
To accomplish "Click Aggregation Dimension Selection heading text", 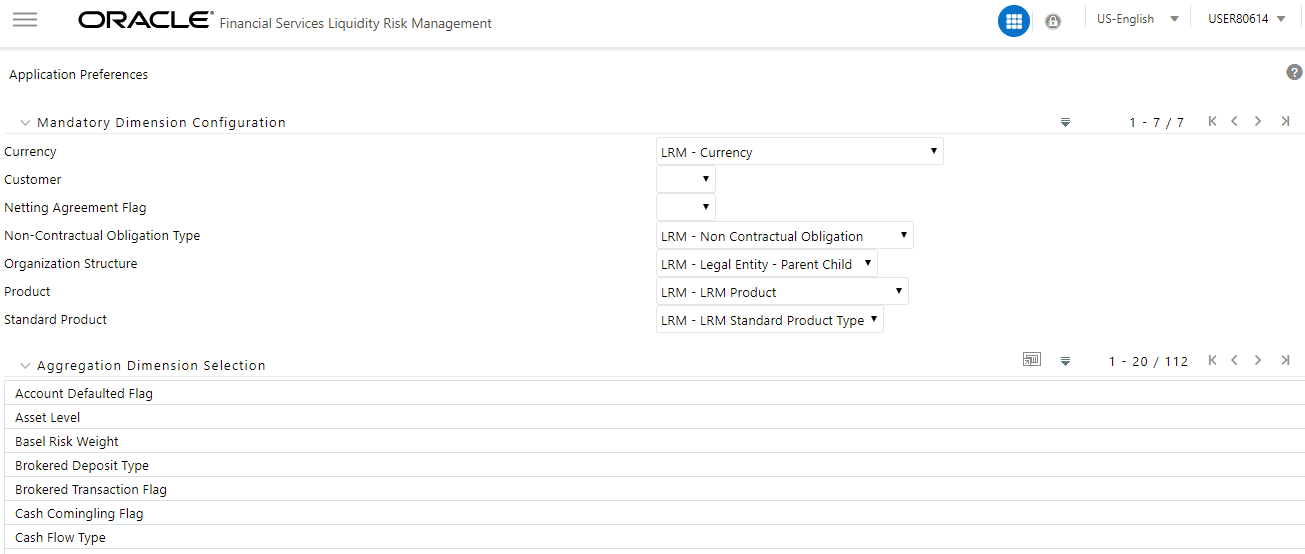I will coord(151,366).
